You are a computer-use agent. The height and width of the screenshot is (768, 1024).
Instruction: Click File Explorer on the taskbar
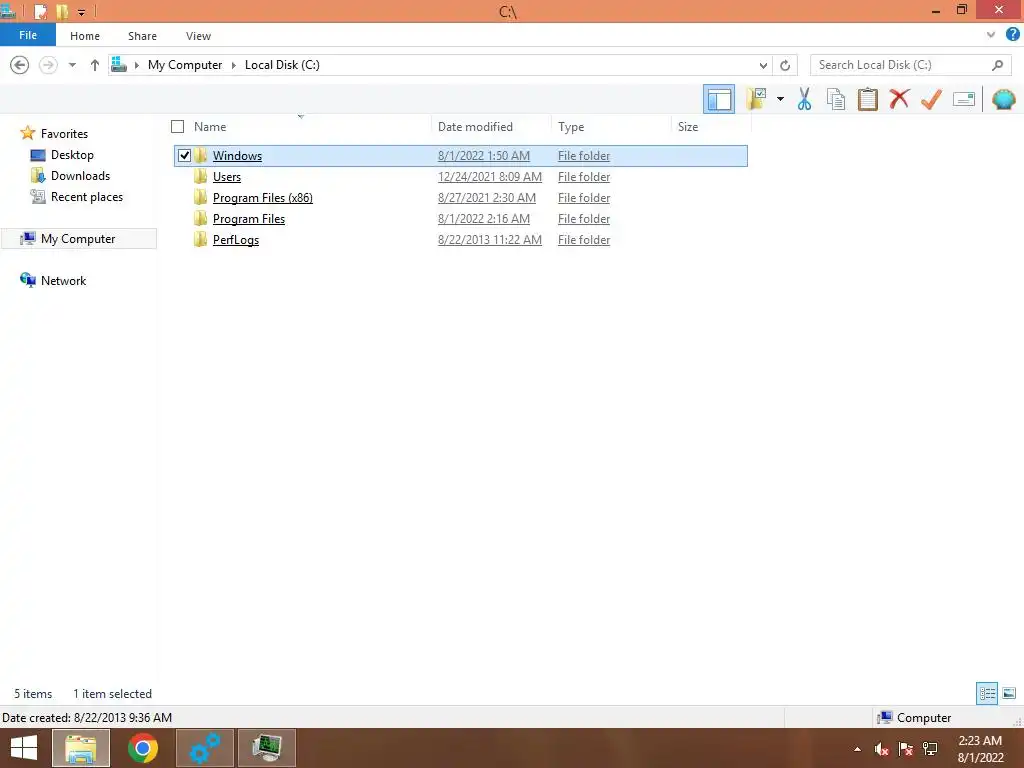[81, 748]
